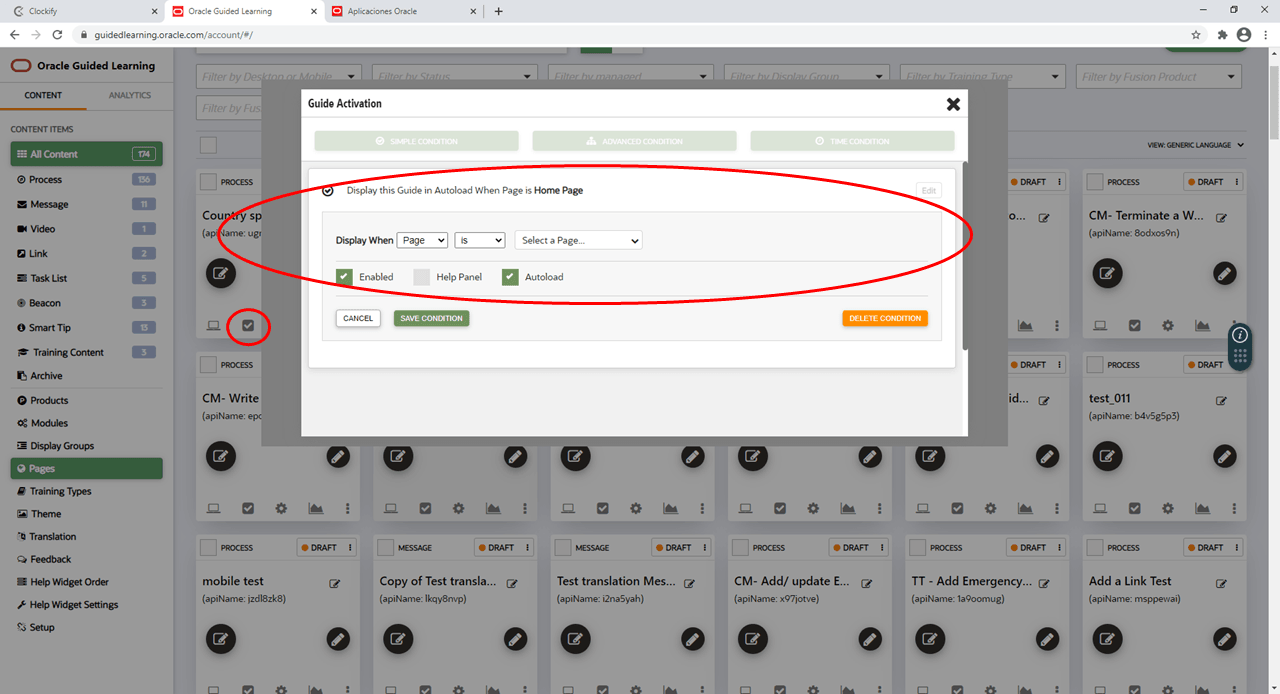Click the three-dot menu beside DRAFT on Add a Link Test
The height and width of the screenshot is (694, 1280).
[x=1238, y=547]
